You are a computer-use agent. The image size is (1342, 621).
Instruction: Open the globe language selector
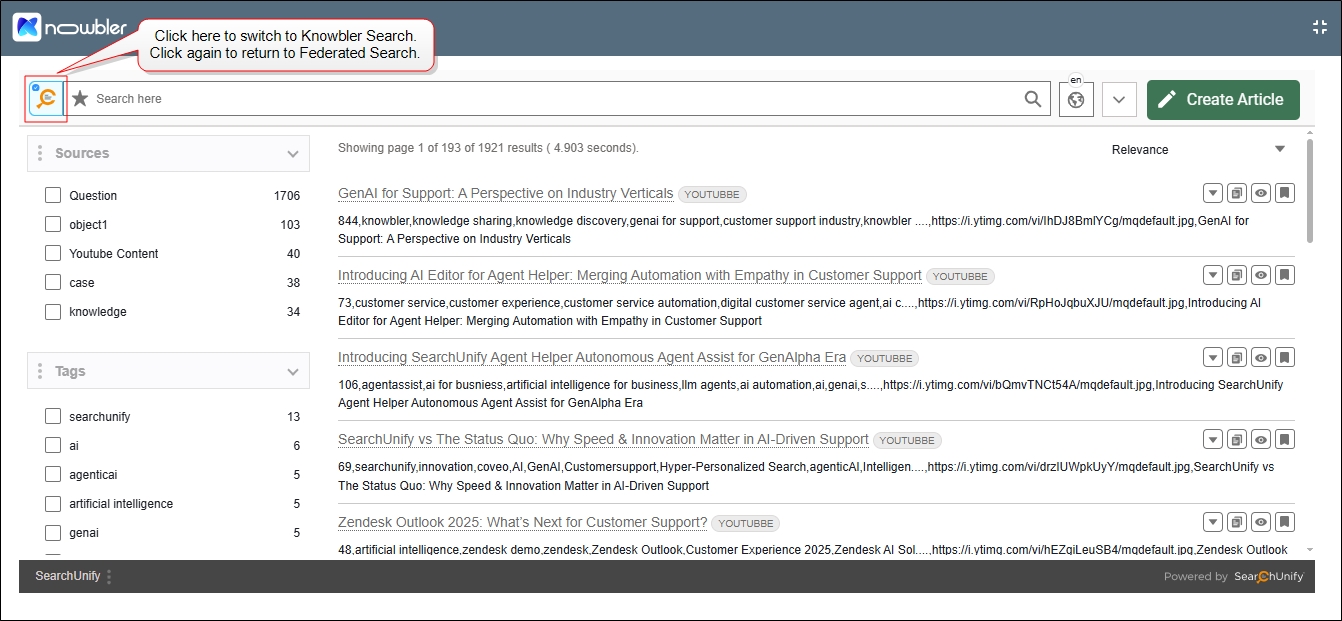[1076, 99]
